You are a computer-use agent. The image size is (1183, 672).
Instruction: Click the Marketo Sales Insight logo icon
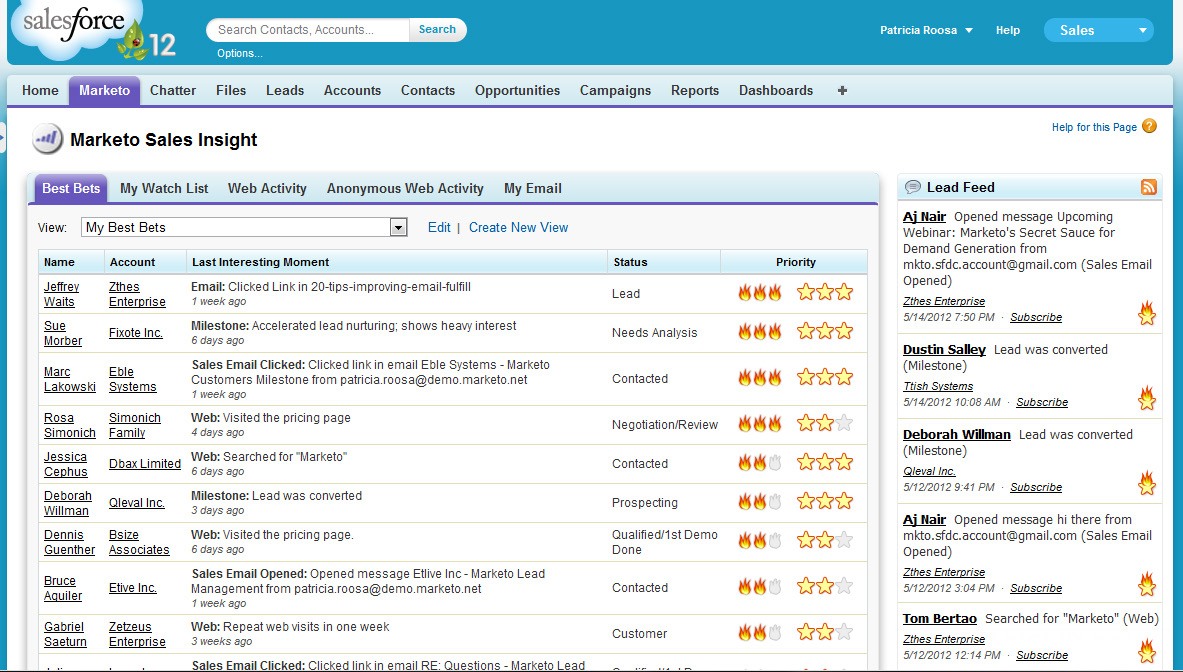coord(47,139)
